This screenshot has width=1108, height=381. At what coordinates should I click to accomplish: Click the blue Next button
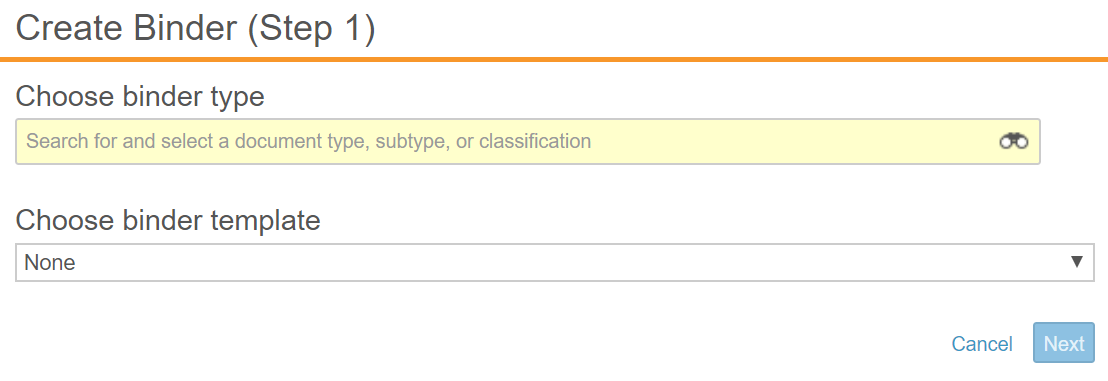coord(1063,343)
